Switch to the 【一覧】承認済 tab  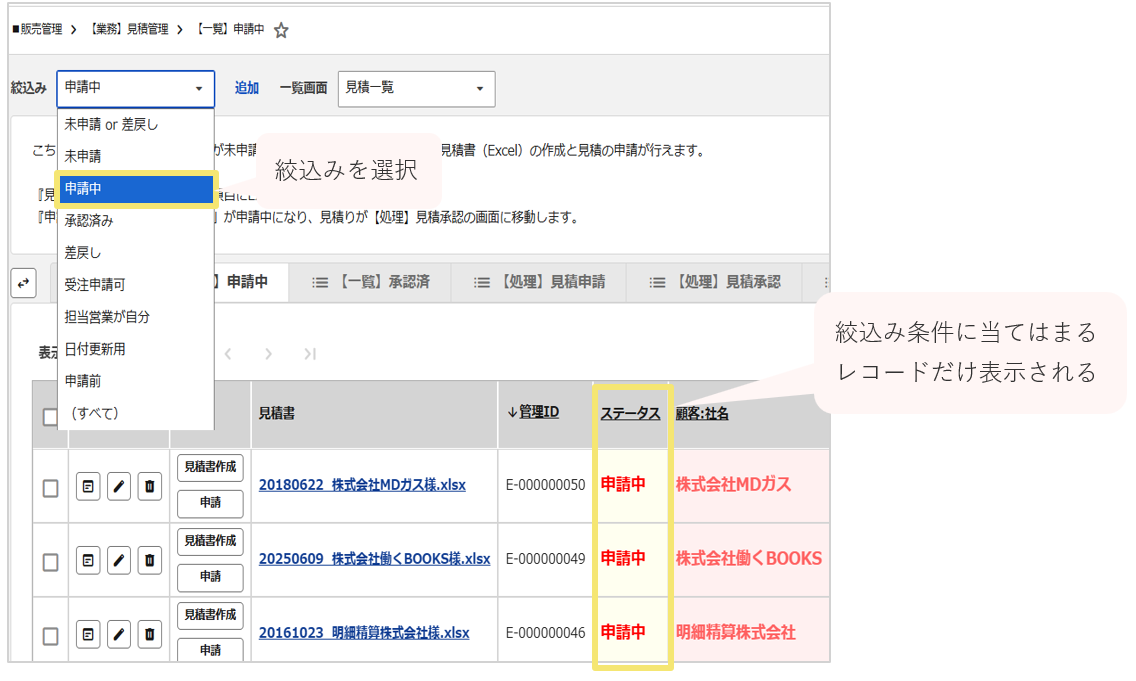370,282
